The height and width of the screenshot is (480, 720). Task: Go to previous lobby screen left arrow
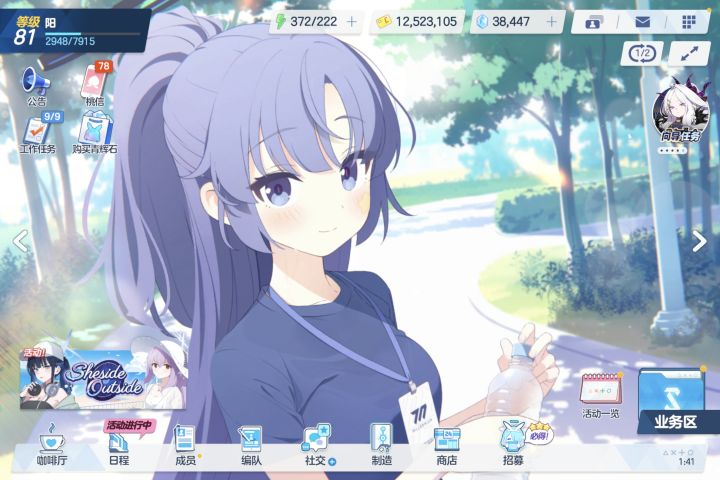pos(21,241)
